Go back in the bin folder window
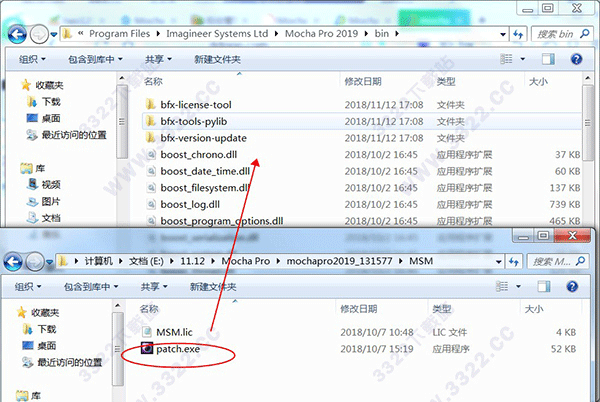Image resolution: width=600 pixels, height=402 pixels. point(17,35)
